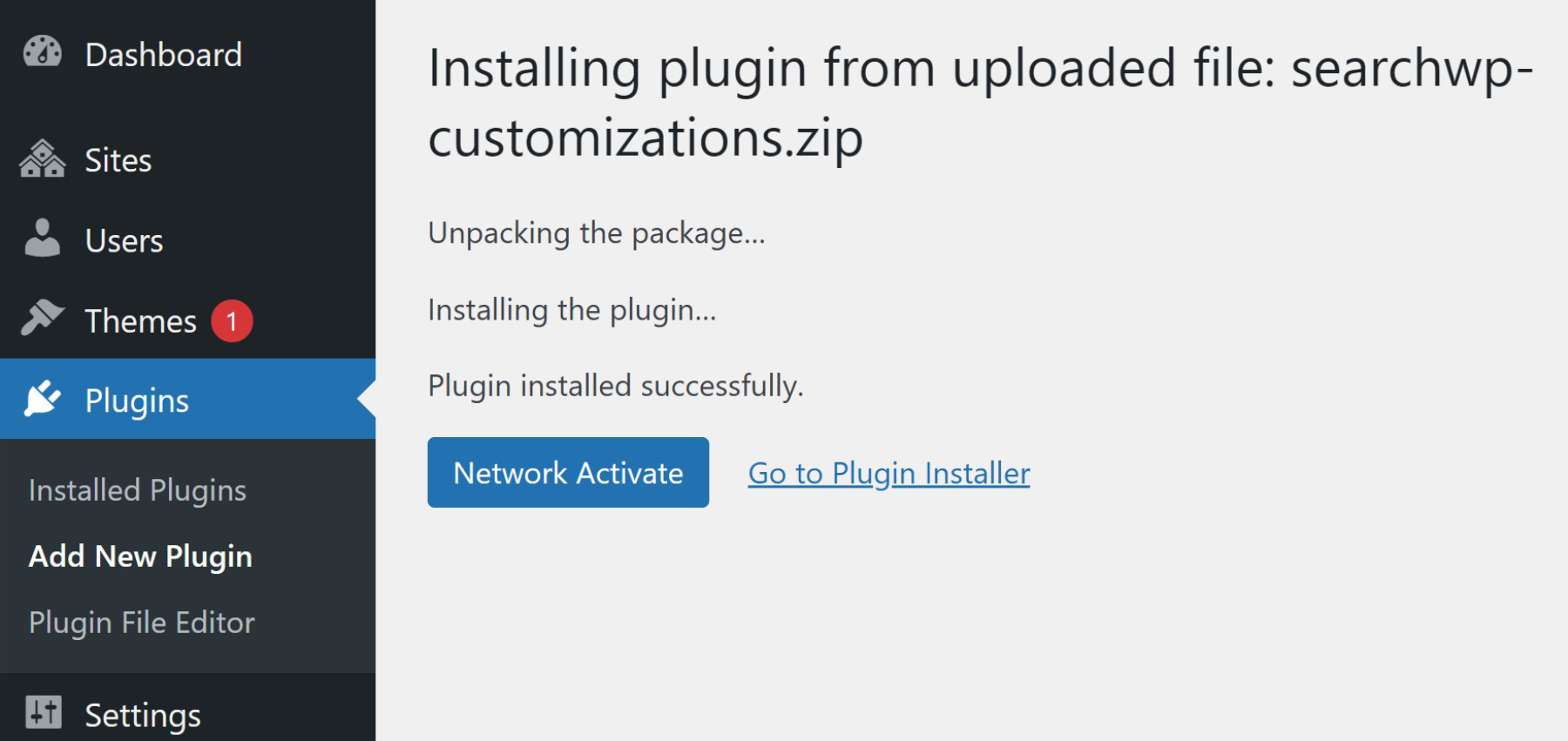Click the Dashboard gauge icon
This screenshot has width=1568, height=741.
click(x=42, y=53)
